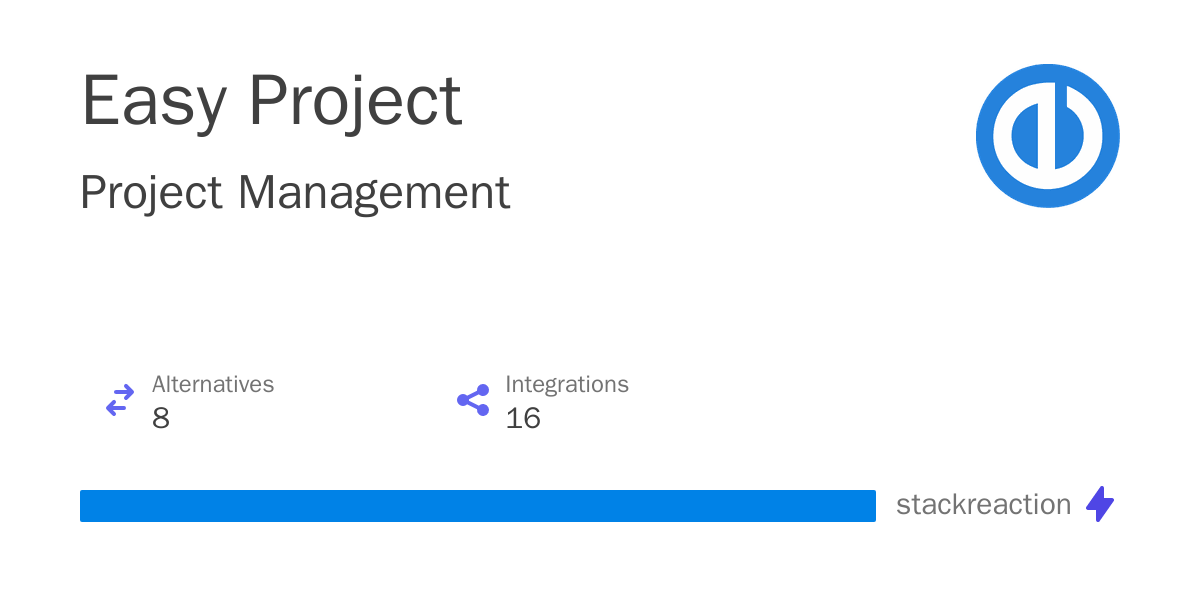
Task: Click the Integrations label
Action: point(567,385)
